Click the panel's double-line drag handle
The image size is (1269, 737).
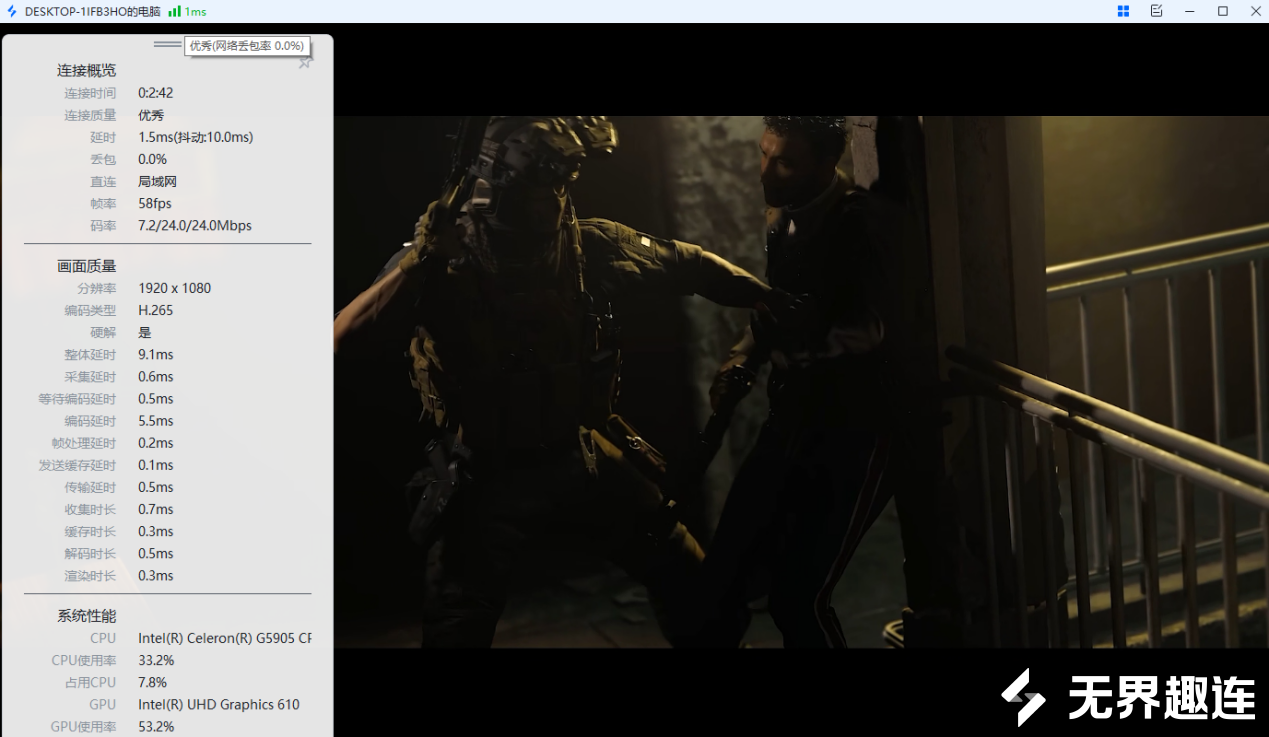(168, 44)
